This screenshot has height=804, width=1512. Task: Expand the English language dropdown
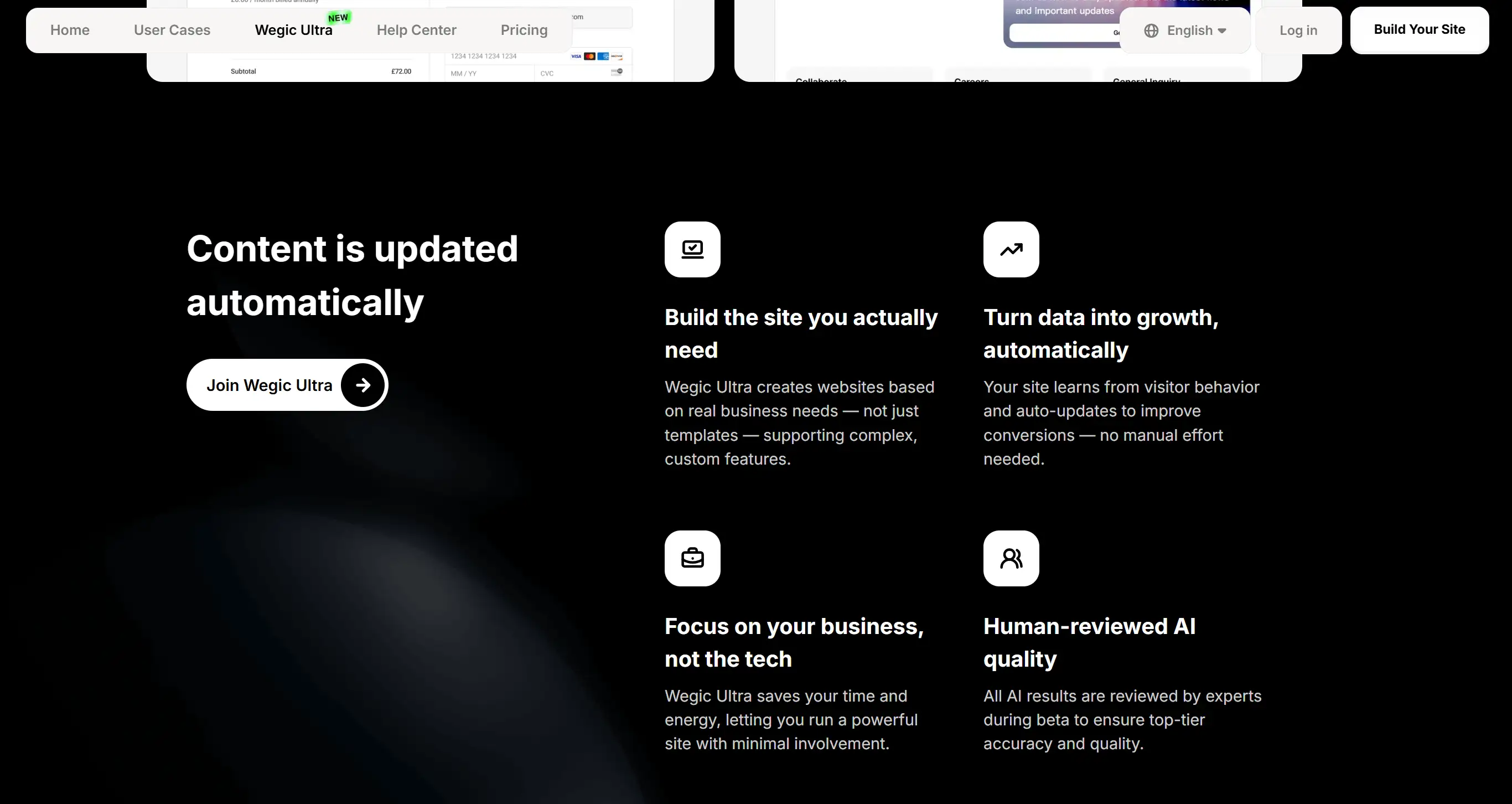click(1185, 30)
